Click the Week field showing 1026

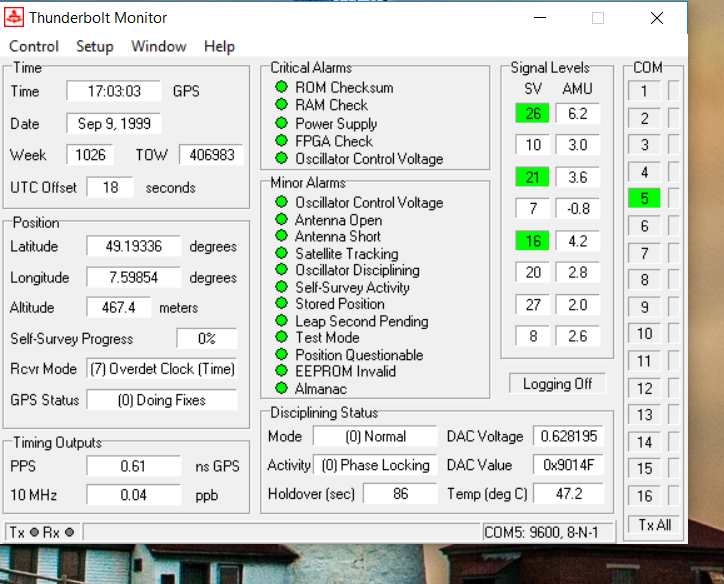click(x=90, y=155)
